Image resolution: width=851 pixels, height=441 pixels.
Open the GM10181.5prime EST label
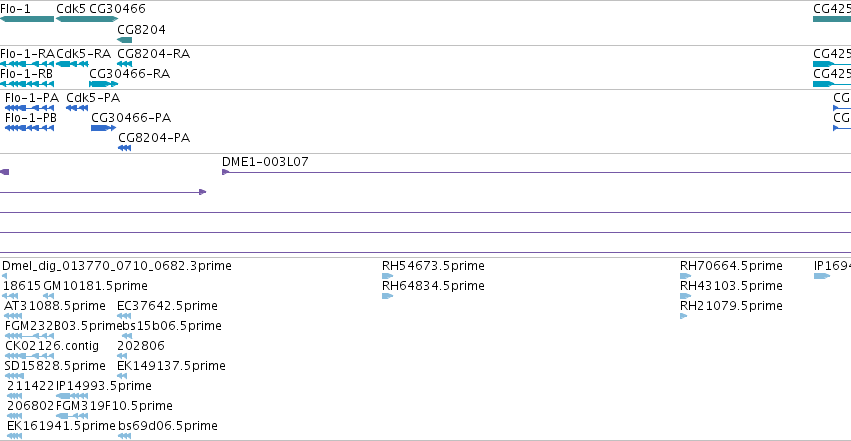coord(96,286)
